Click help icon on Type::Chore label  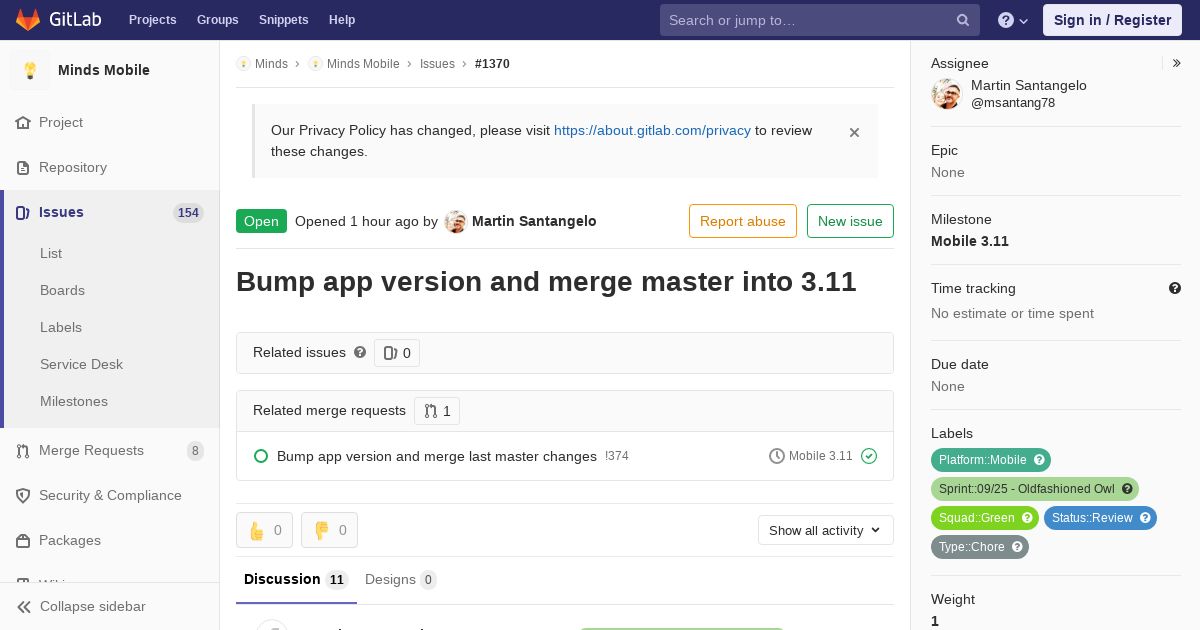point(1017,547)
